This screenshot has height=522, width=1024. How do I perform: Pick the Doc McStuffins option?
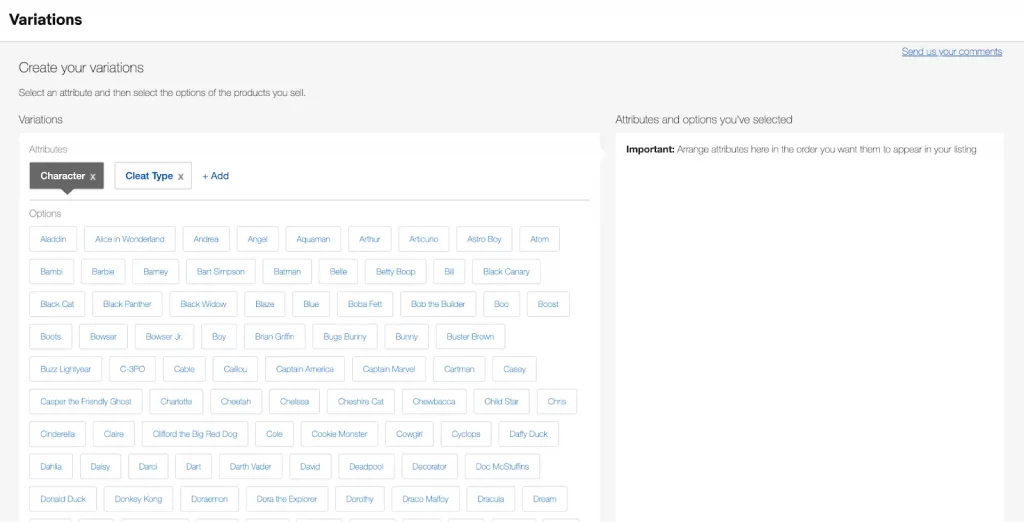click(502, 467)
